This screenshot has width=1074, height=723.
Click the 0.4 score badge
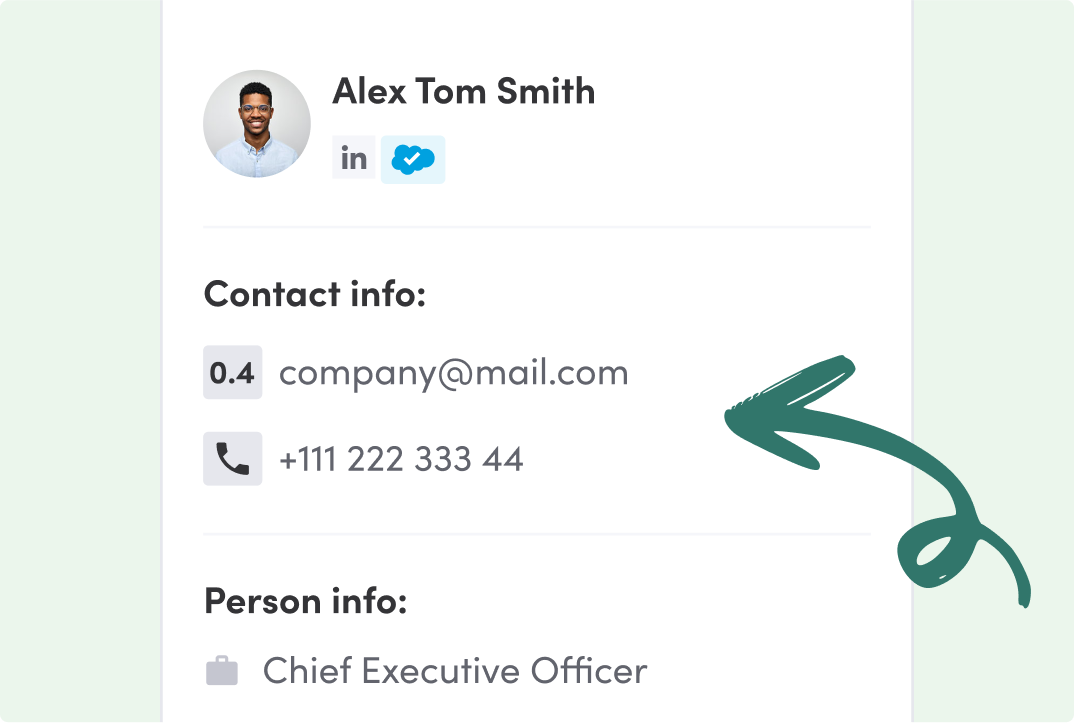[233, 373]
